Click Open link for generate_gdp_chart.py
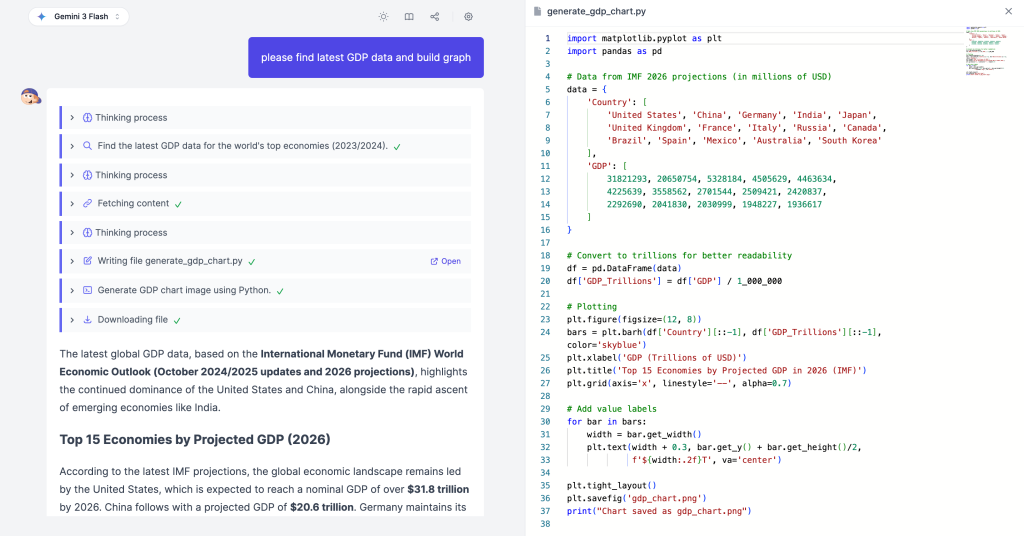1024x536 pixels. point(446,262)
